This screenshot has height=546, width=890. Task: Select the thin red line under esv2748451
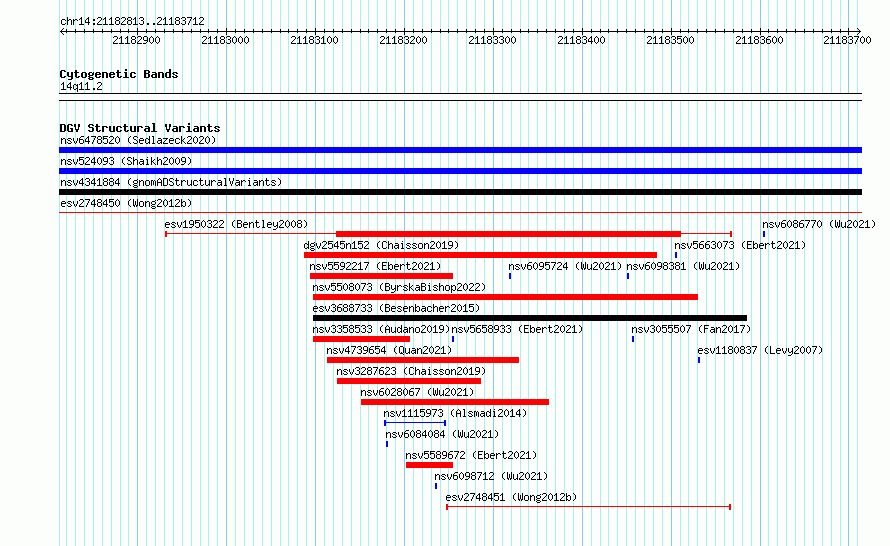tap(589, 507)
